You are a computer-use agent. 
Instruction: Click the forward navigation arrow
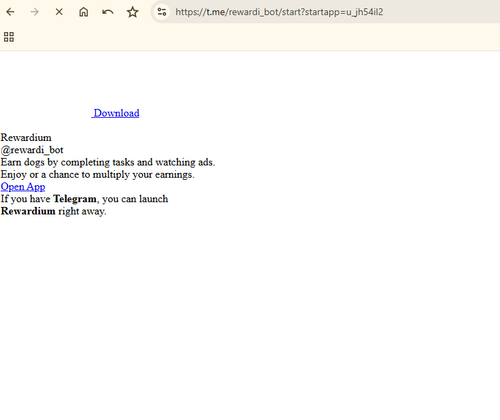click(x=34, y=12)
